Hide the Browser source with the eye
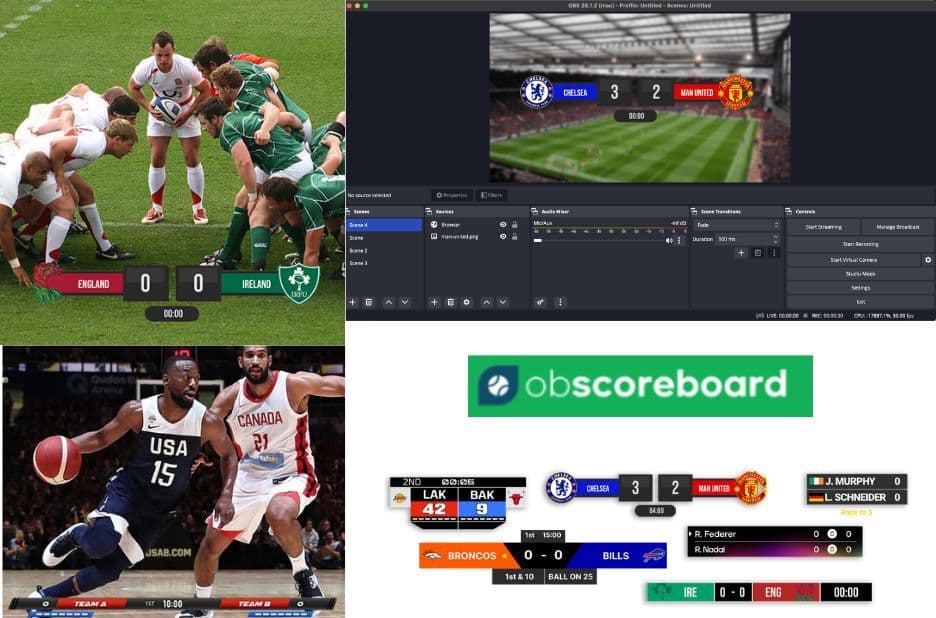This screenshot has height=618, width=936. (503, 225)
